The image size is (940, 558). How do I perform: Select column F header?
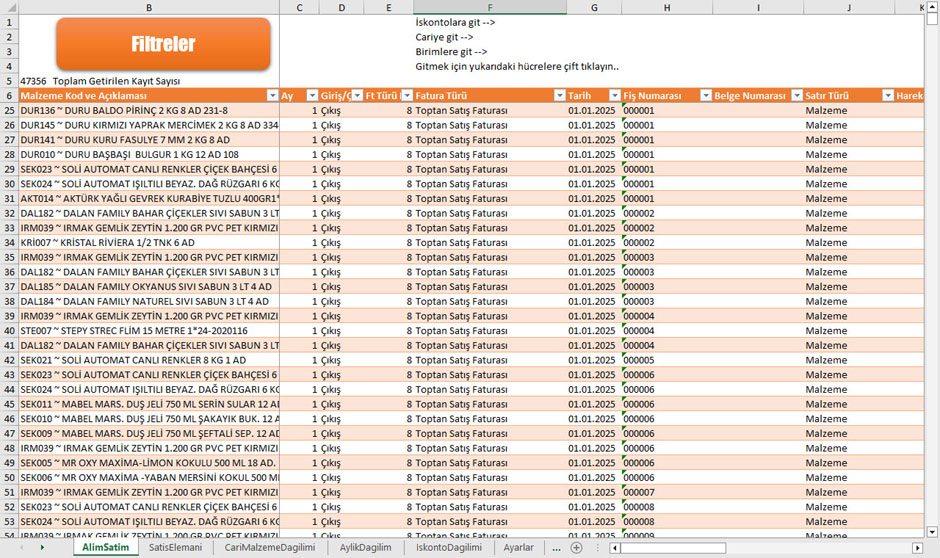pyautogui.click(x=490, y=7)
